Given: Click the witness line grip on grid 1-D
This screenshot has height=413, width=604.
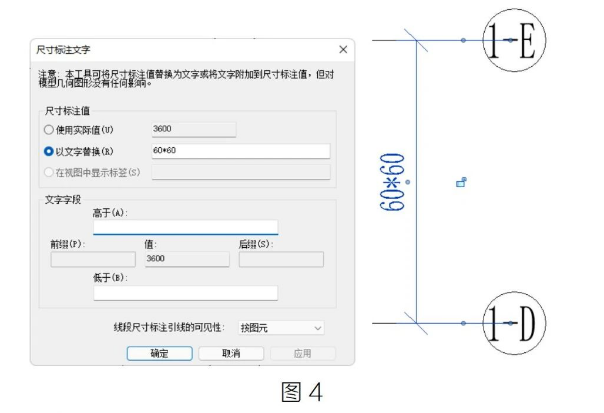Looking at the screenshot, I should pyautogui.click(x=463, y=323).
